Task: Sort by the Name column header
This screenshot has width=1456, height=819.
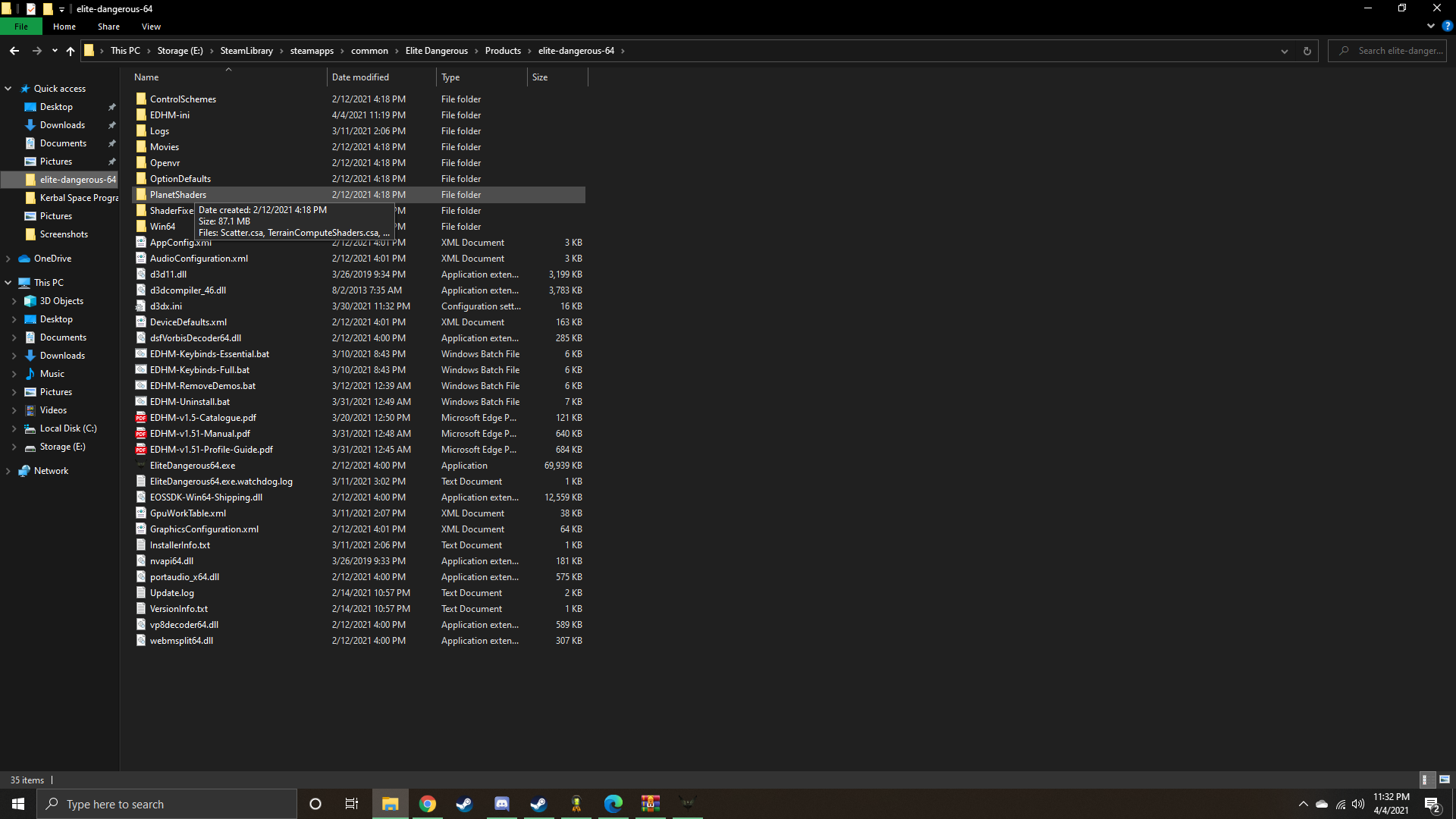Action: click(229, 77)
